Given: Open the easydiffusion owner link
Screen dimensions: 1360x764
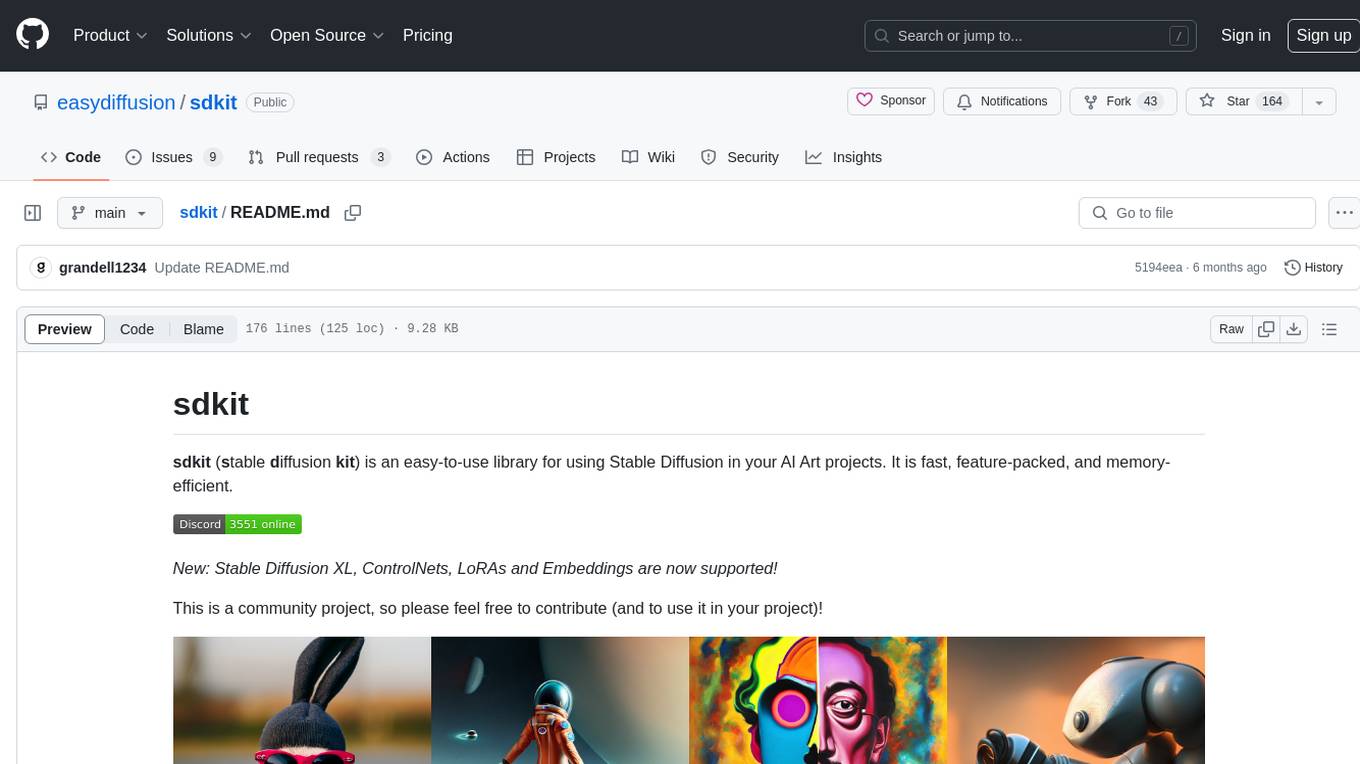Looking at the screenshot, I should pyautogui.click(x=116, y=102).
